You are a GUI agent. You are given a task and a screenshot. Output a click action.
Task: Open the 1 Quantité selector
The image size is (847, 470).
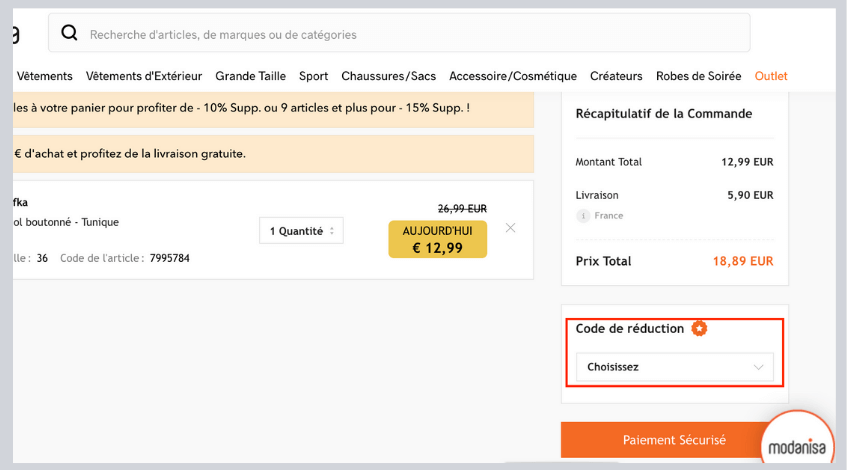(300, 231)
